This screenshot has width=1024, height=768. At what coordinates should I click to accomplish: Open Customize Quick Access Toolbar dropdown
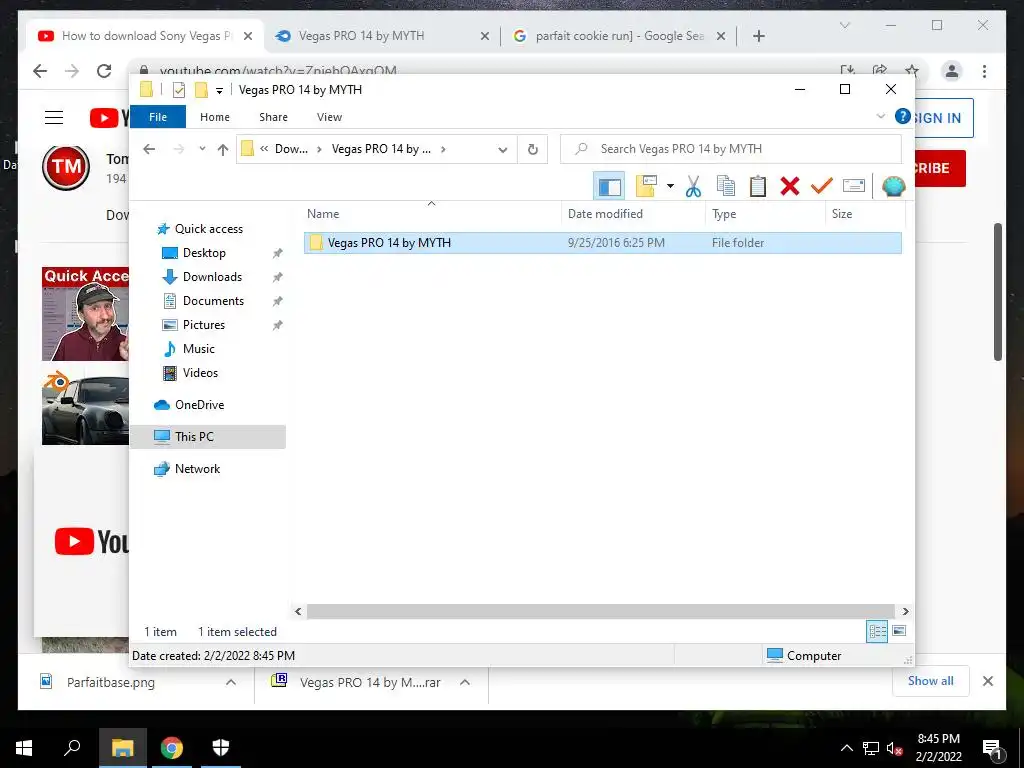219,91
